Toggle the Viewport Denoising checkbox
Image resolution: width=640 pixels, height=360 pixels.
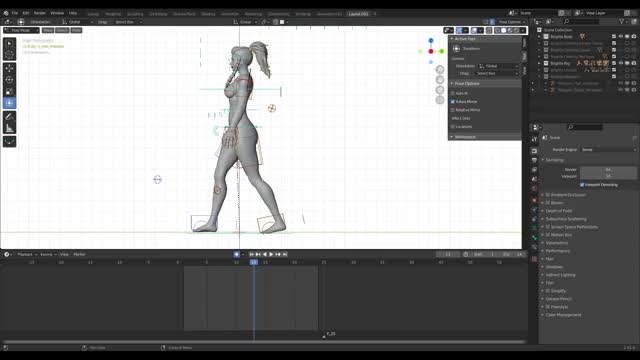click(582, 185)
